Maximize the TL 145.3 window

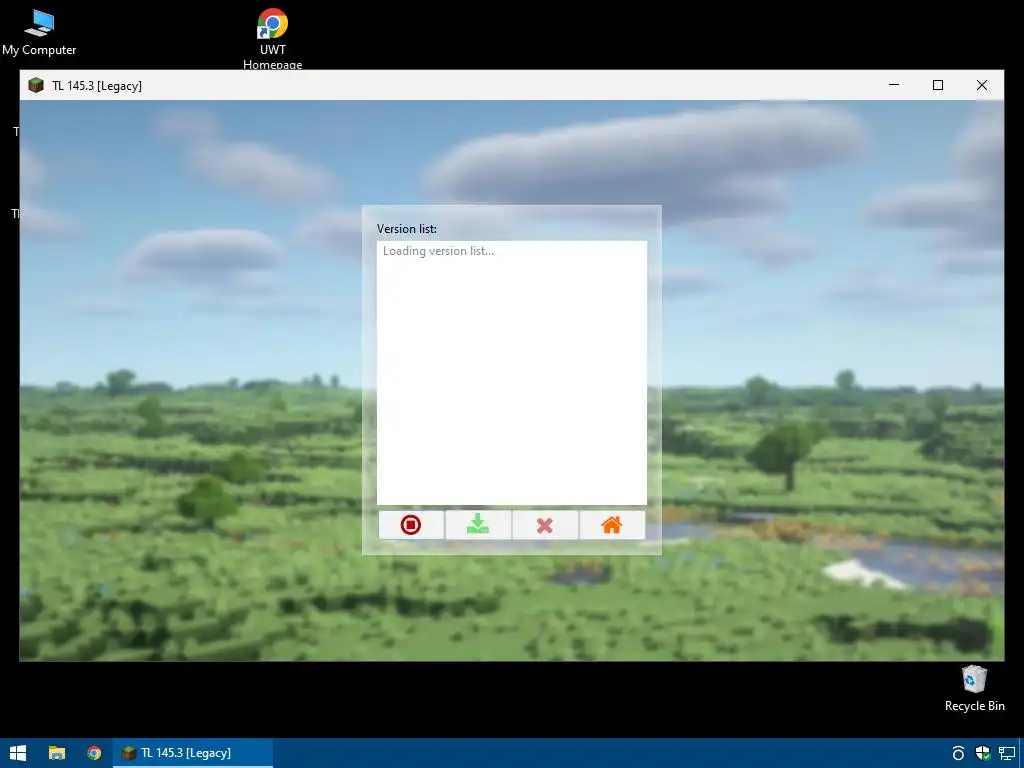tap(938, 85)
